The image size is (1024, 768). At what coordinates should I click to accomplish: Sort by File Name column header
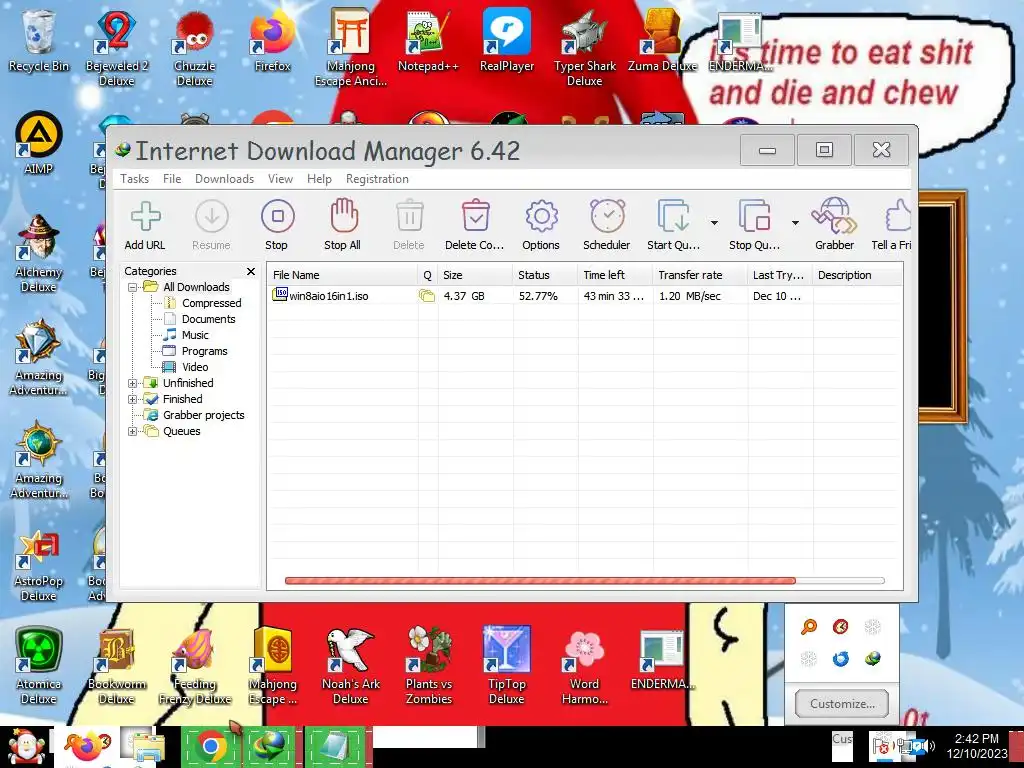click(x=342, y=275)
